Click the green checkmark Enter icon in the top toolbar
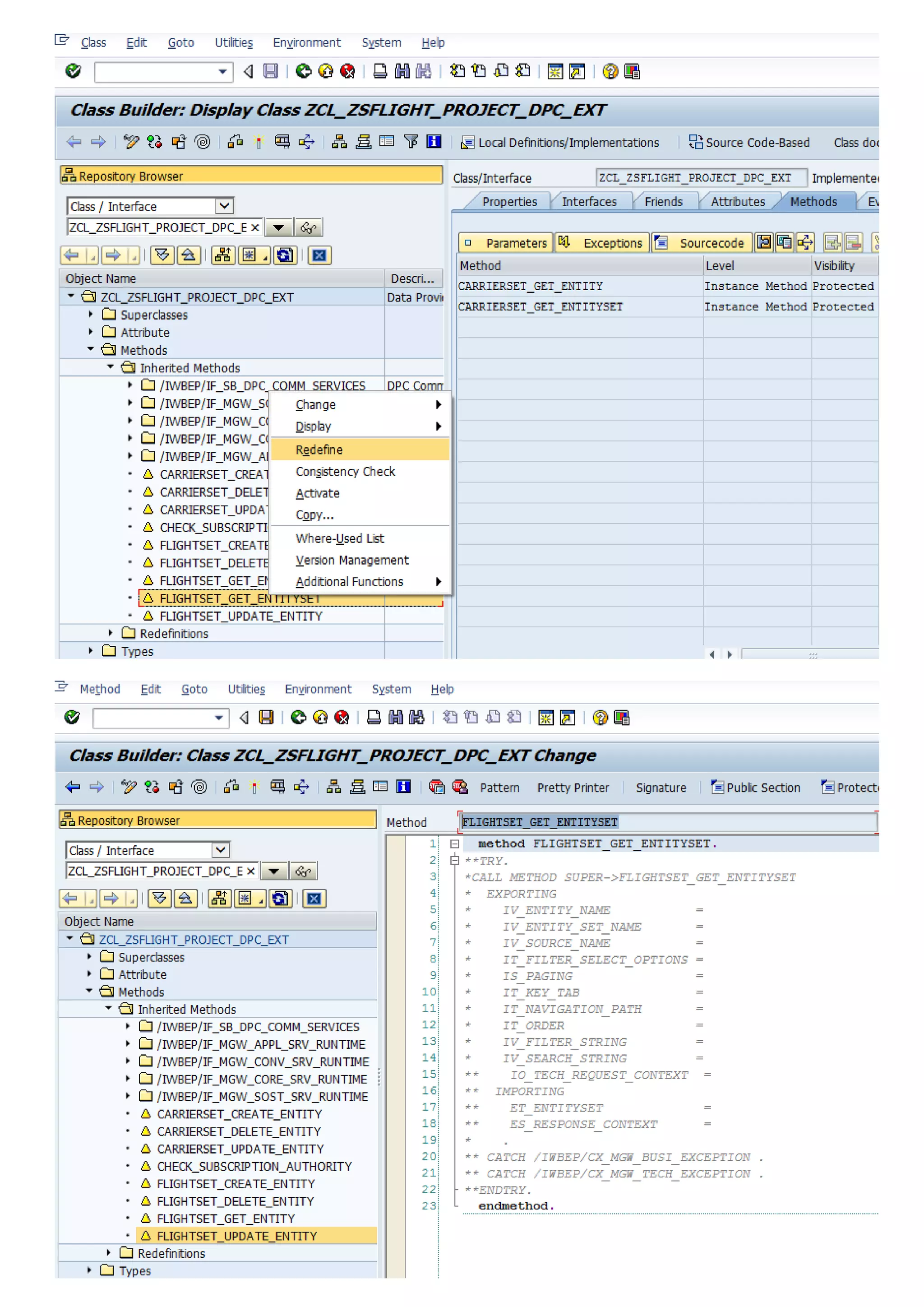The width and height of the screenshot is (924, 1307). coord(73,71)
